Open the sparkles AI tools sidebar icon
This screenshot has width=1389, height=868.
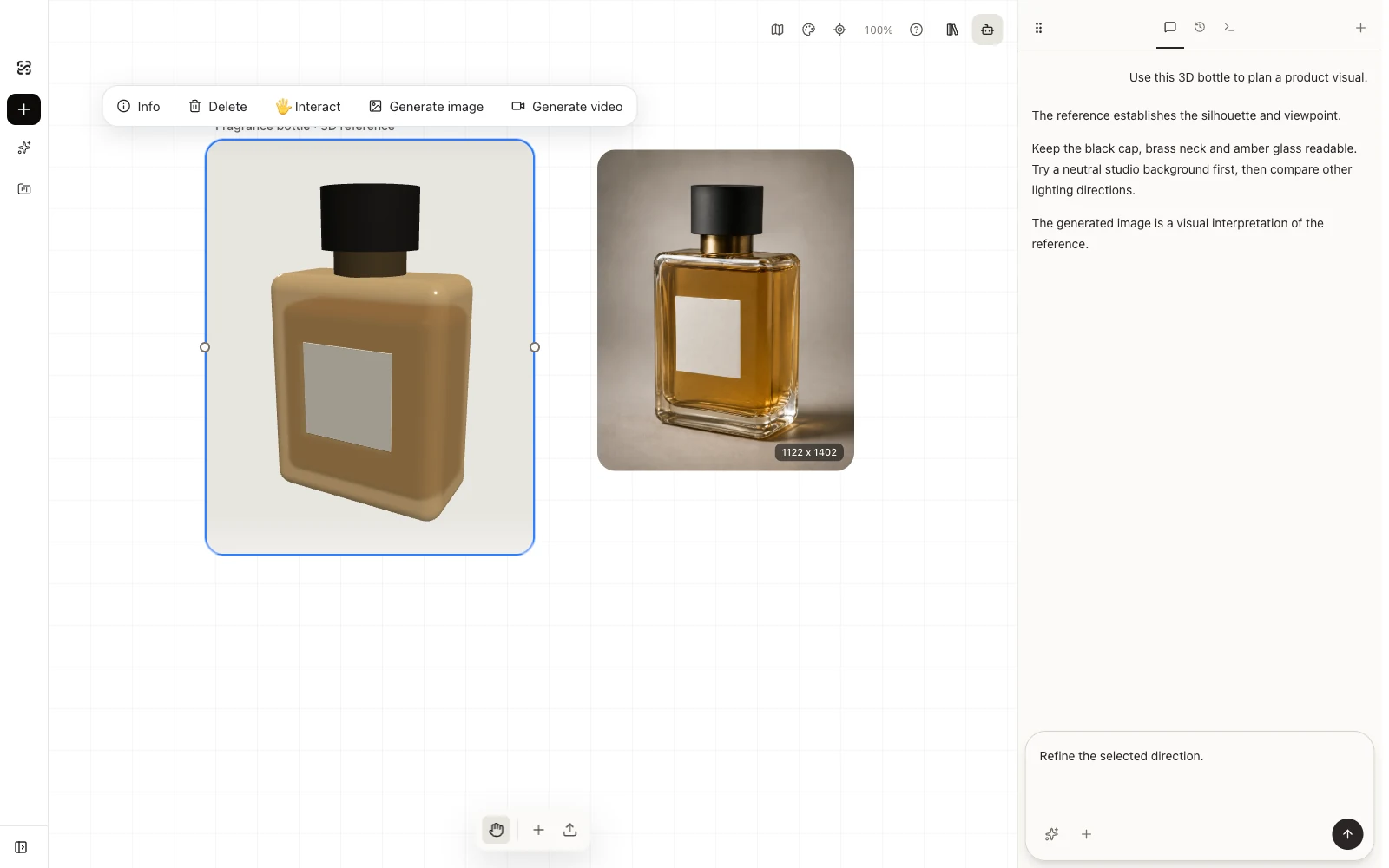point(24,148)
